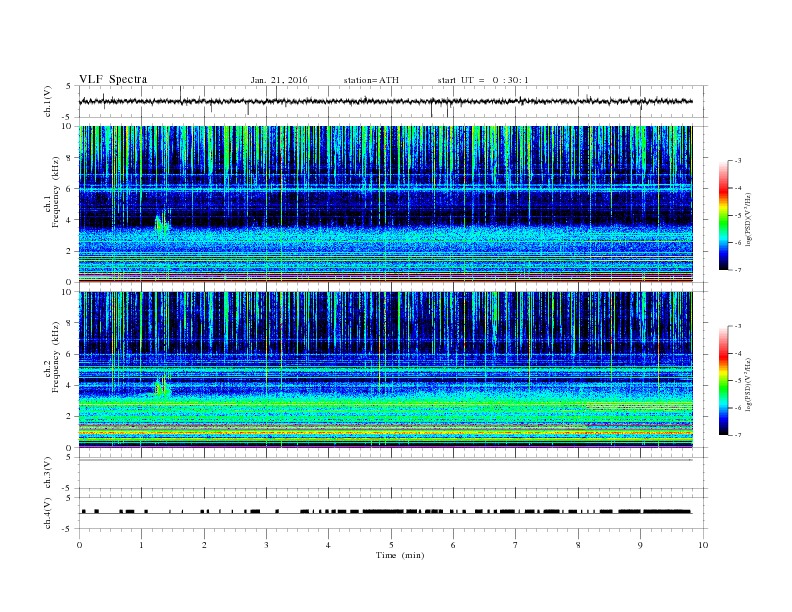Click the "VLF Spectra" plot title
792x612 pixels.
113,79
